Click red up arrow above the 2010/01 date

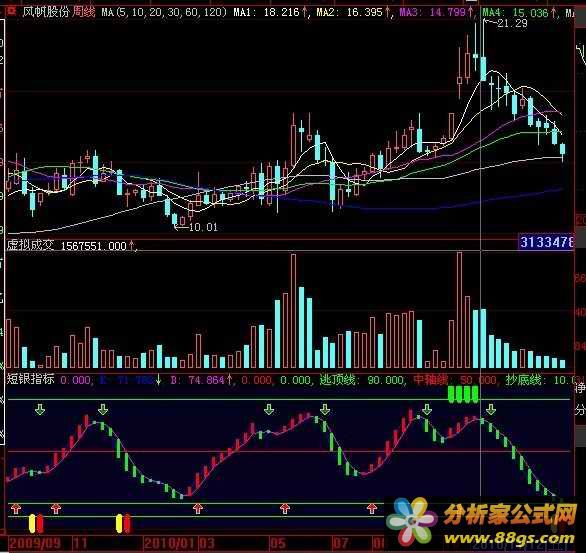pos(198,508)
